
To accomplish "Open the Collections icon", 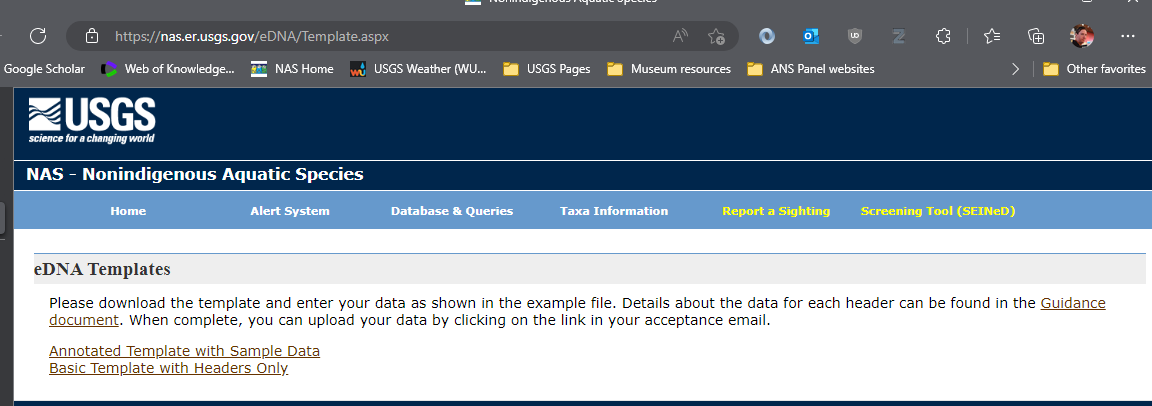I will (x=1036, y=35).
